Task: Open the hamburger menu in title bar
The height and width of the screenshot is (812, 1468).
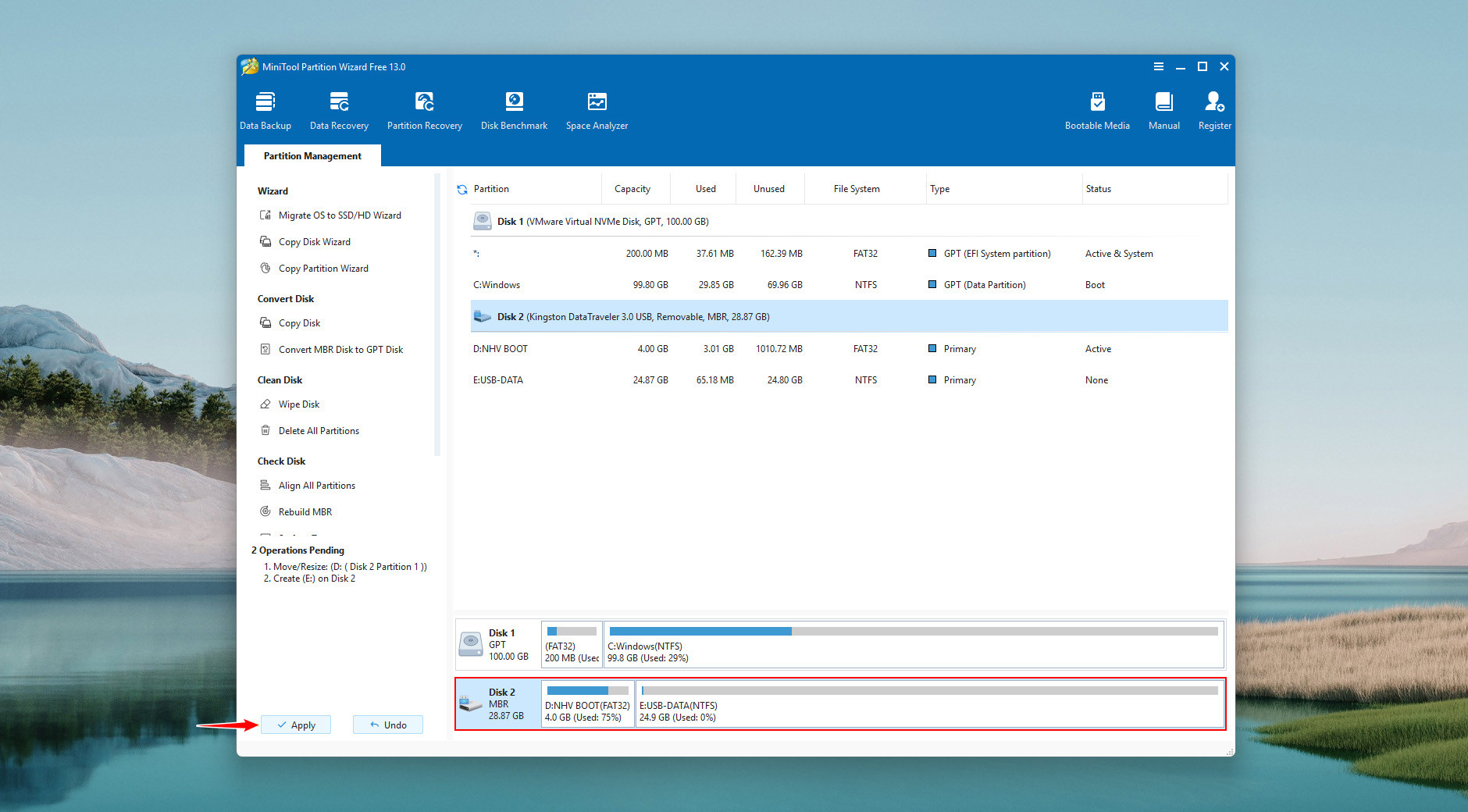Action: (1159, 67)
